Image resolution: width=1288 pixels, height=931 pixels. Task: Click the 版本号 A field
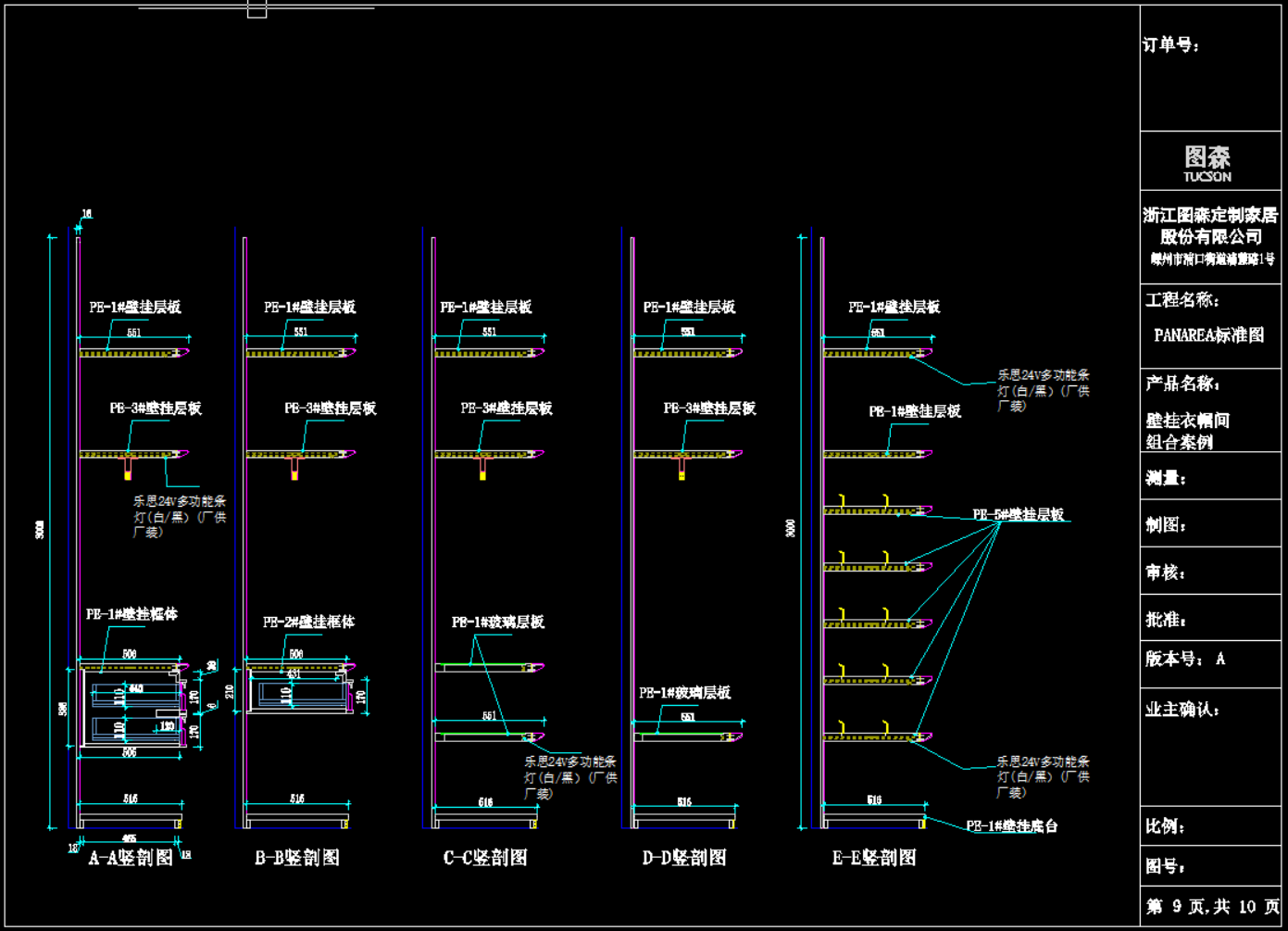(x=1185, y=659)
